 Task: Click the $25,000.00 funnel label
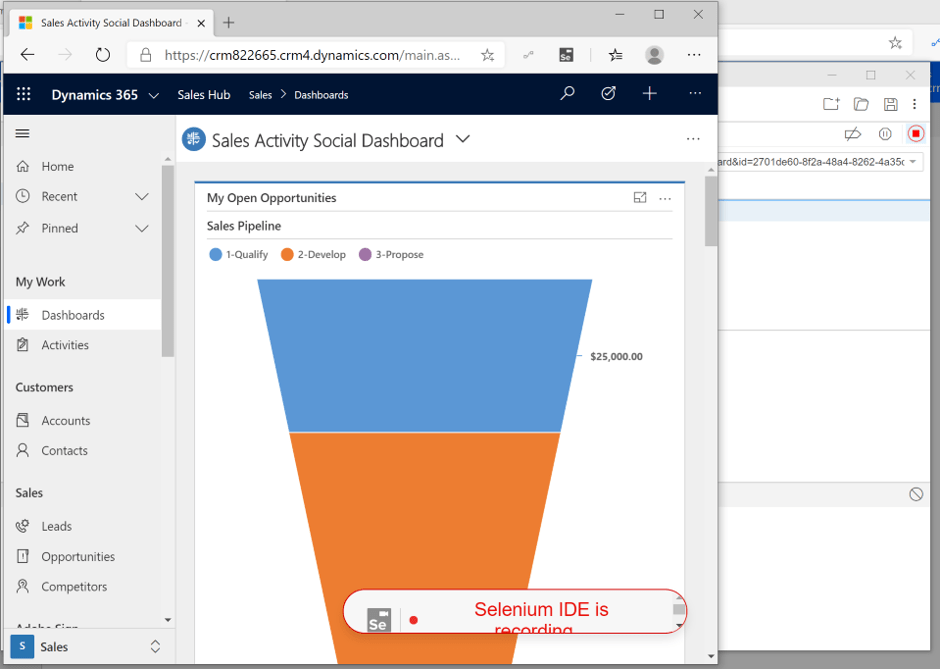(616, 356)
